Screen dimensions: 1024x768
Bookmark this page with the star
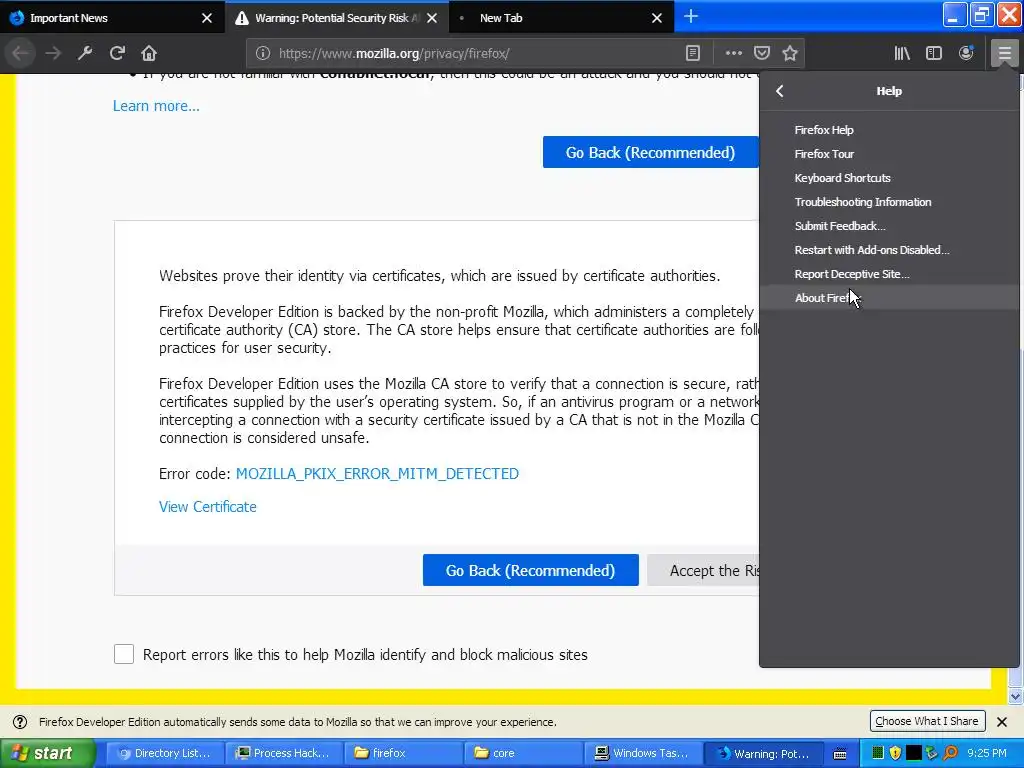pyautogui.click(x=790, y=54)
